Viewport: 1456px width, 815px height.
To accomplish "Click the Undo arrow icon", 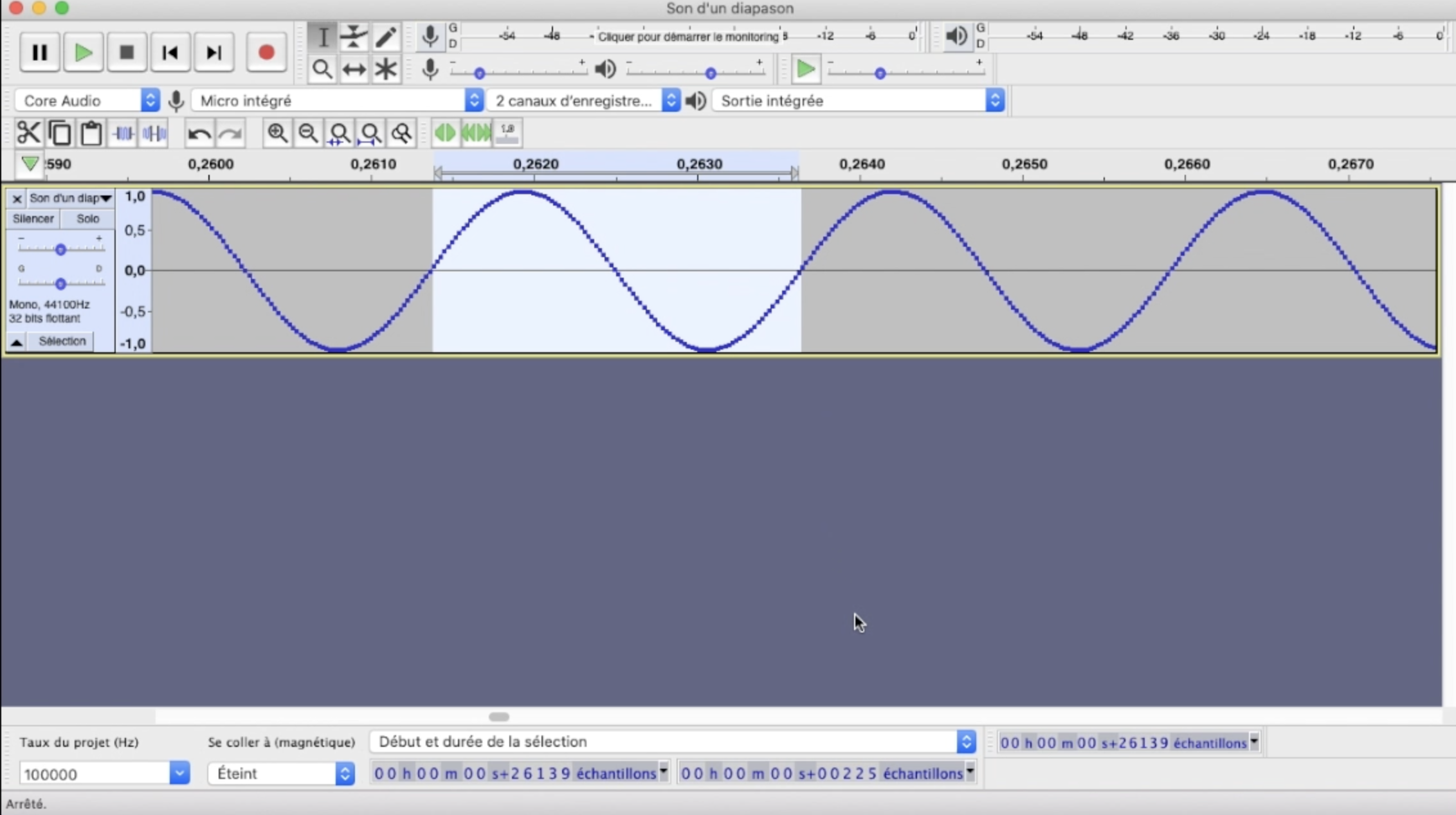I will point(199,134).
